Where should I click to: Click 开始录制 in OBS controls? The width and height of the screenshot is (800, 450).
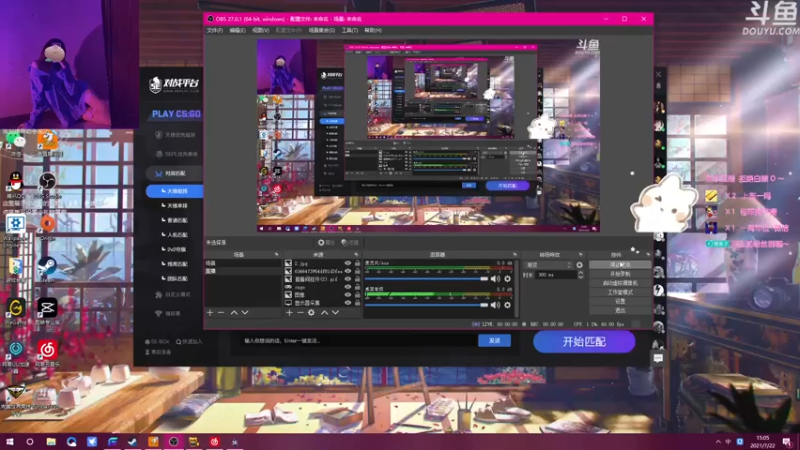(620, 274)
